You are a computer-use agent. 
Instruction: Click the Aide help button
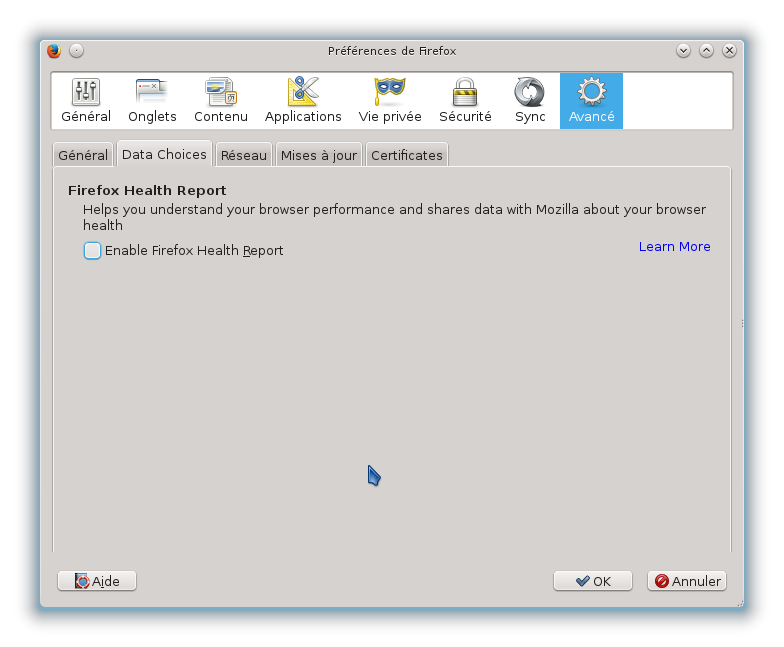coord(97,581)
